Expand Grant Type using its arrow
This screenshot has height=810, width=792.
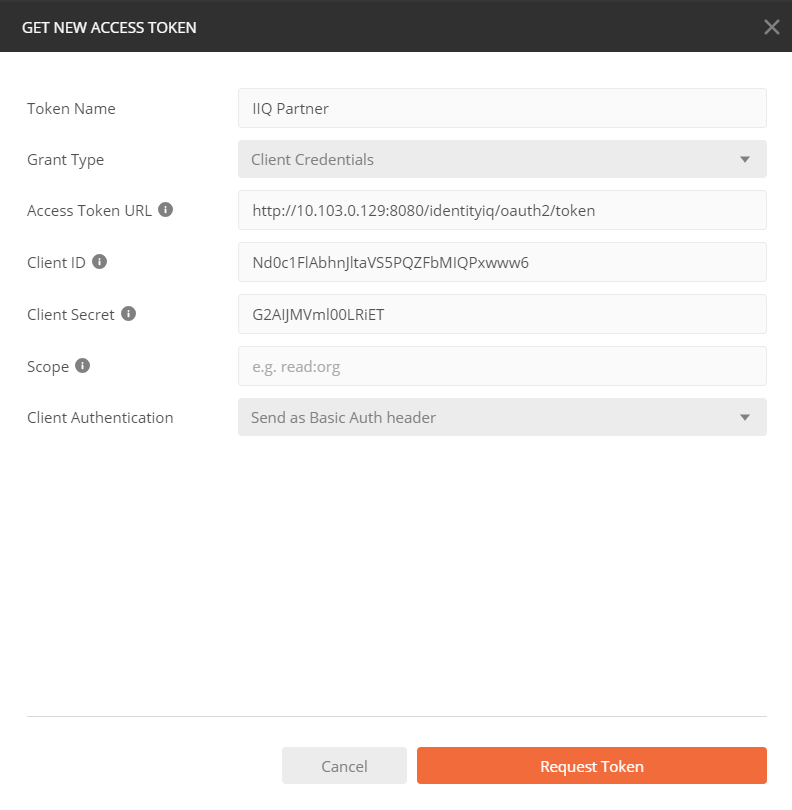click(744, 159)
